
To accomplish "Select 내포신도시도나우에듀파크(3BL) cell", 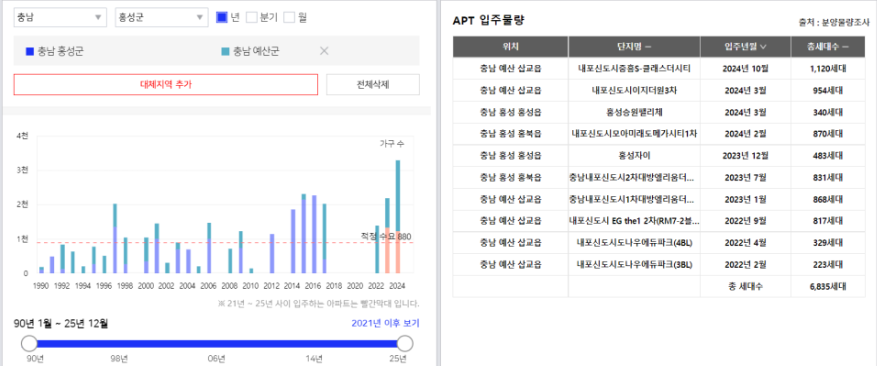I will pyautogui.click(x=634, y=265).
